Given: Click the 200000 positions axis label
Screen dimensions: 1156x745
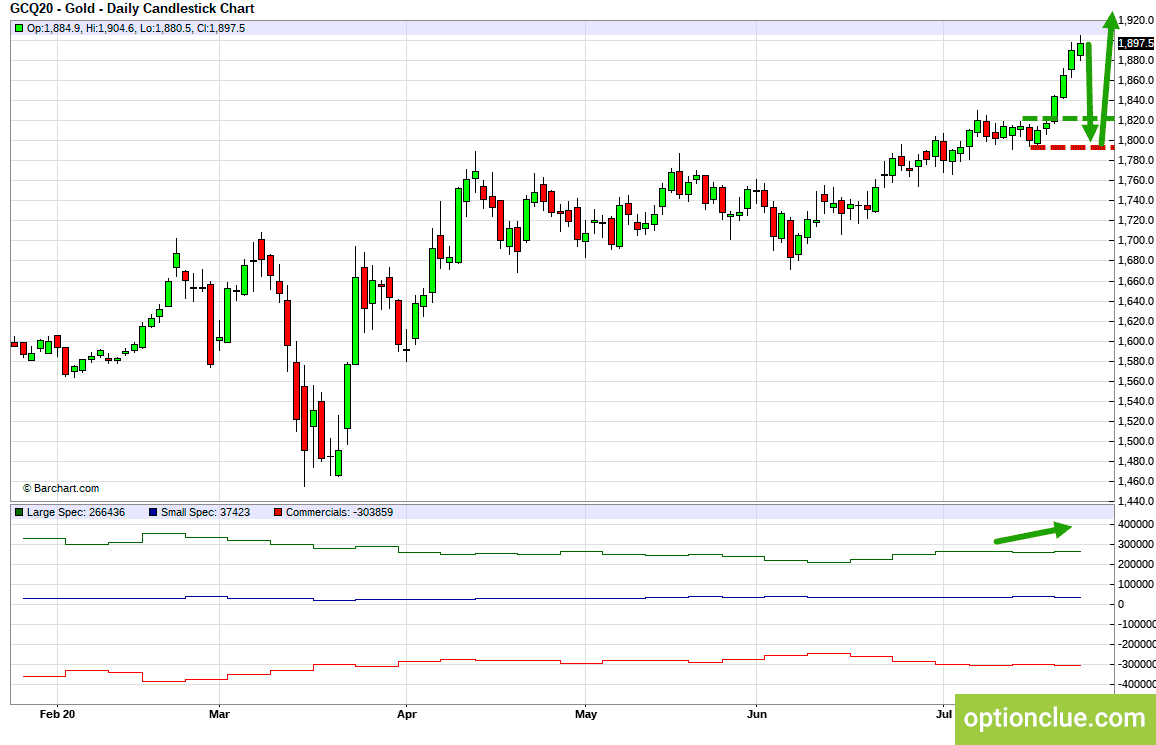Looking at the screenshot, I should [1136, 564].
